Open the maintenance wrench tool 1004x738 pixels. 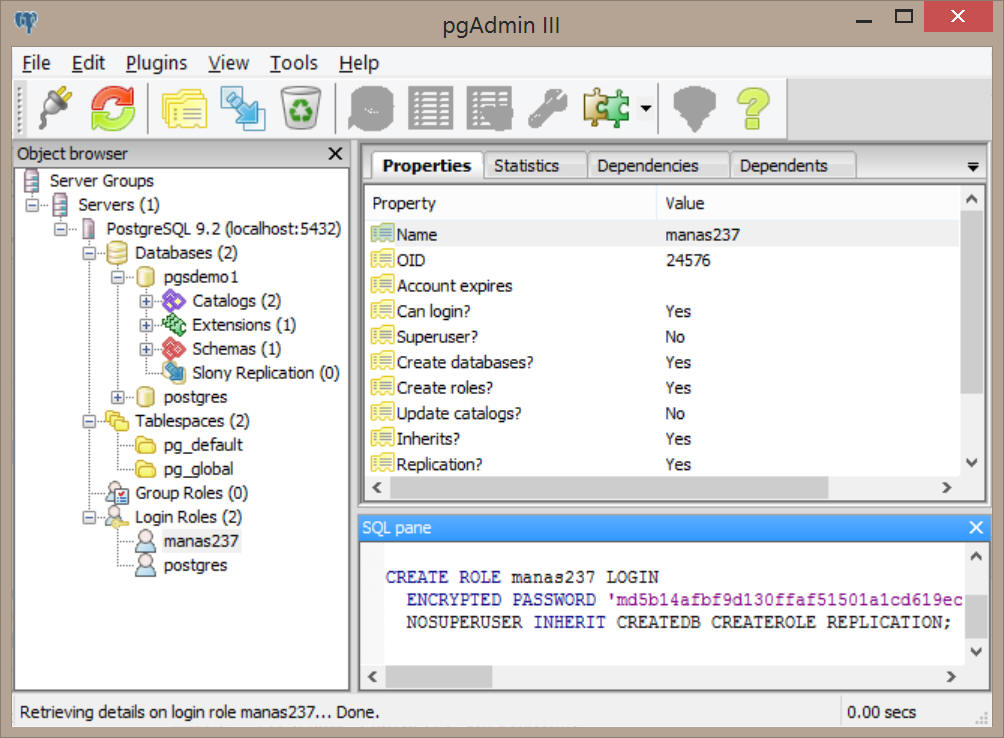pyautogui.click(x=548, y=108)
